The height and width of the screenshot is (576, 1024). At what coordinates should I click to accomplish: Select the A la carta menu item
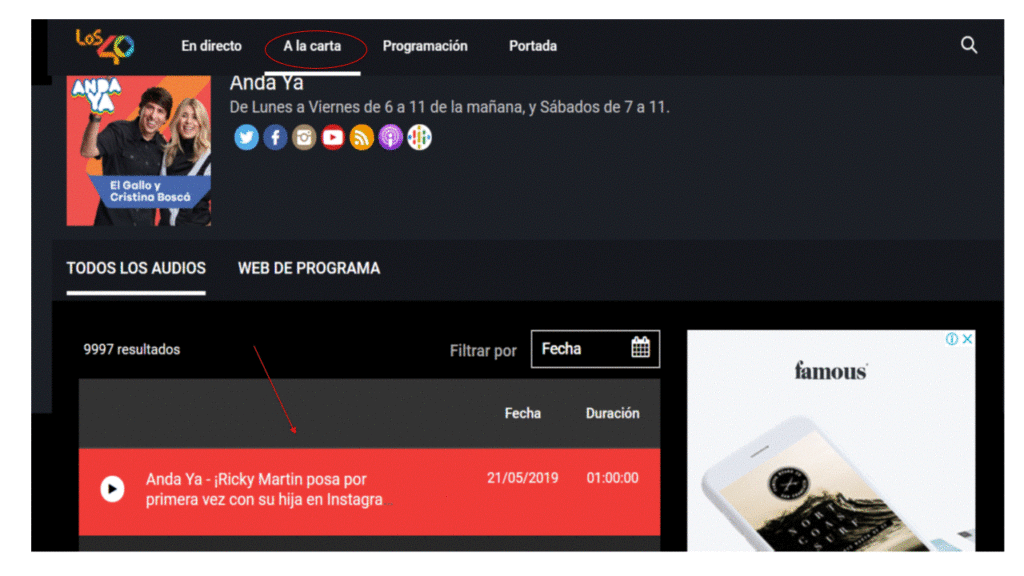click(312, 46)
